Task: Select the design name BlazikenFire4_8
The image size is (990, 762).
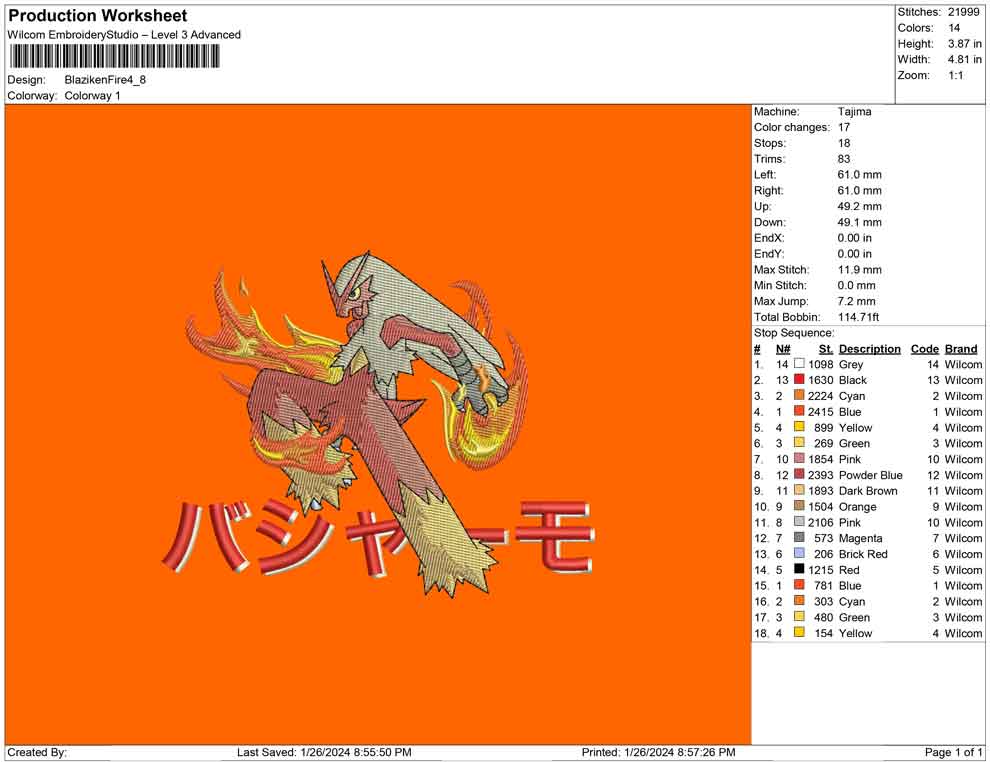Action: [x=105, y=80]
